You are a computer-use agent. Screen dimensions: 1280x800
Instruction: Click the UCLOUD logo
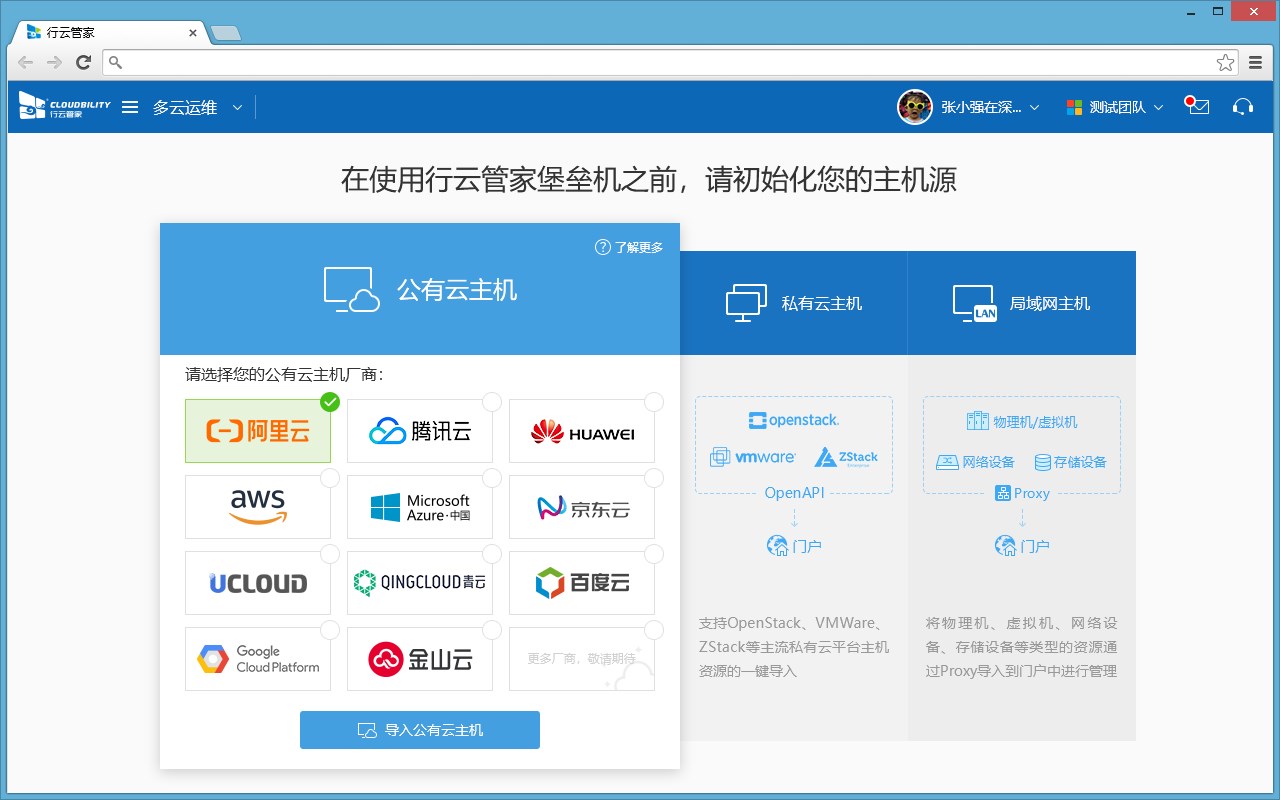point(258,583)
